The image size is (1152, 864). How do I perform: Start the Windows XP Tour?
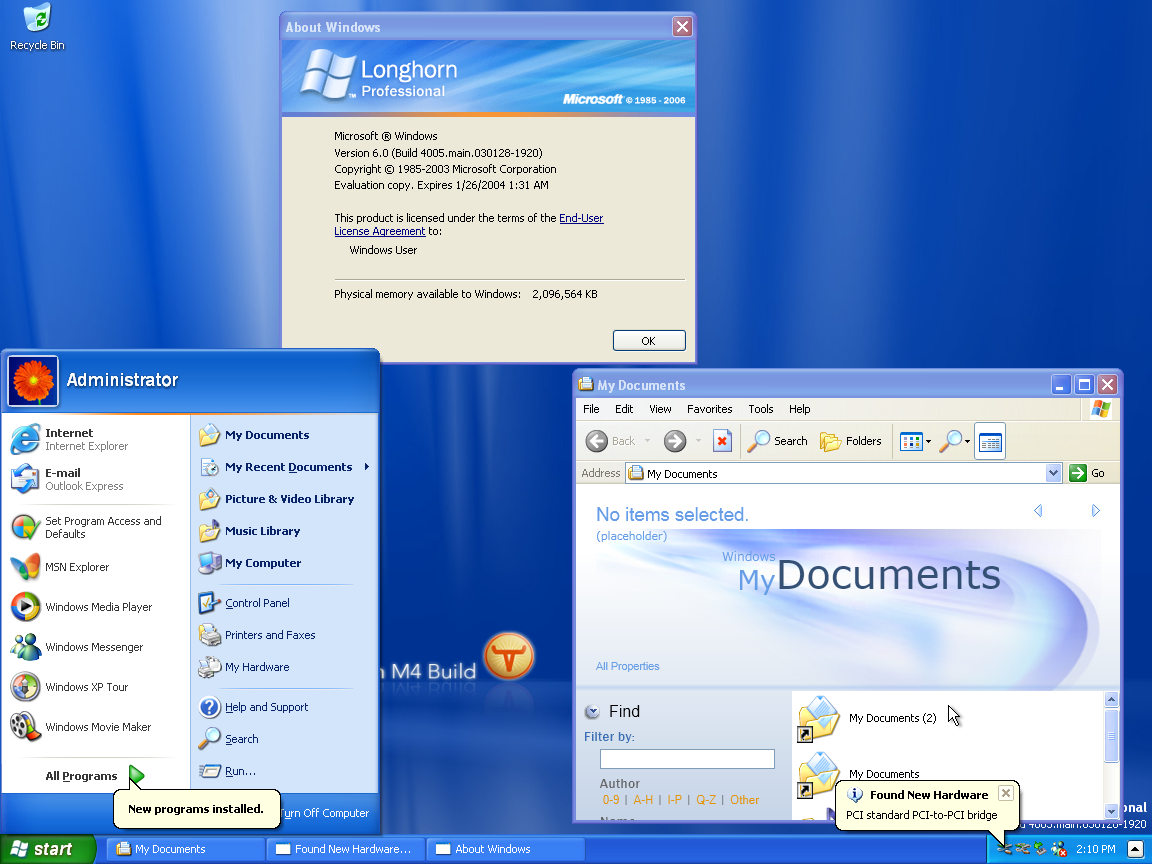[x=70, y=687]
